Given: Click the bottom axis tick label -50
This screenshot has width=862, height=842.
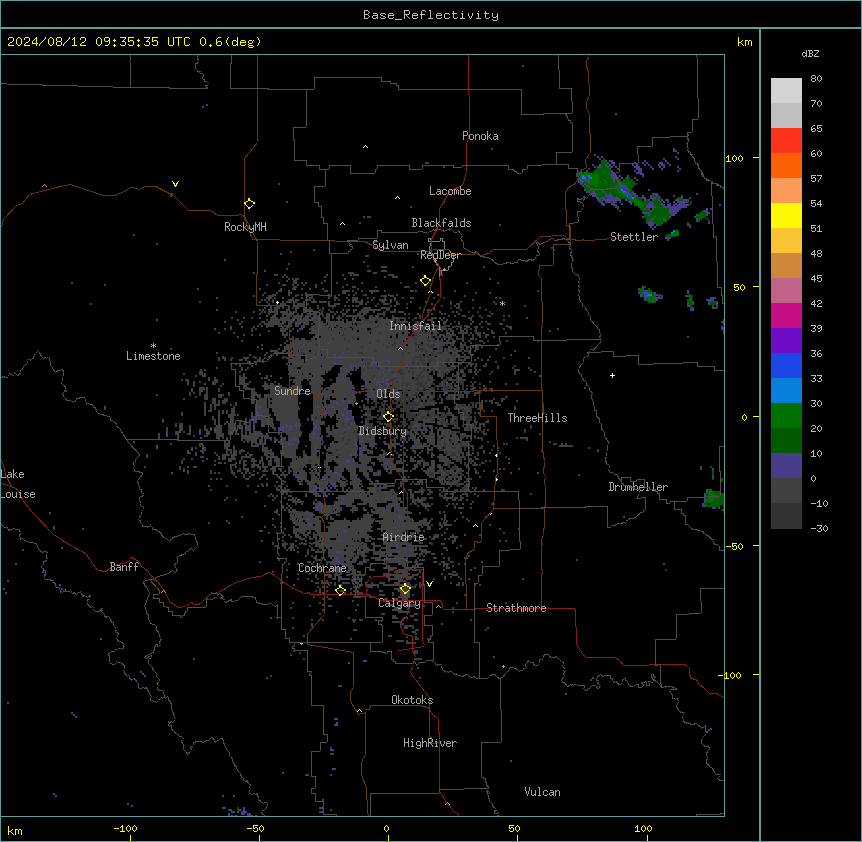Looking at the screenshot, I should tap(255, 828).
